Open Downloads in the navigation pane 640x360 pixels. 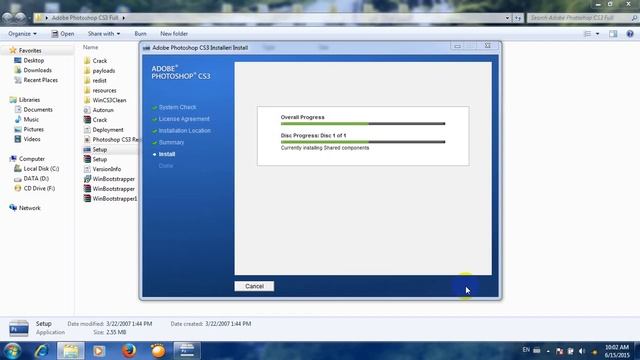pos(38,70)
